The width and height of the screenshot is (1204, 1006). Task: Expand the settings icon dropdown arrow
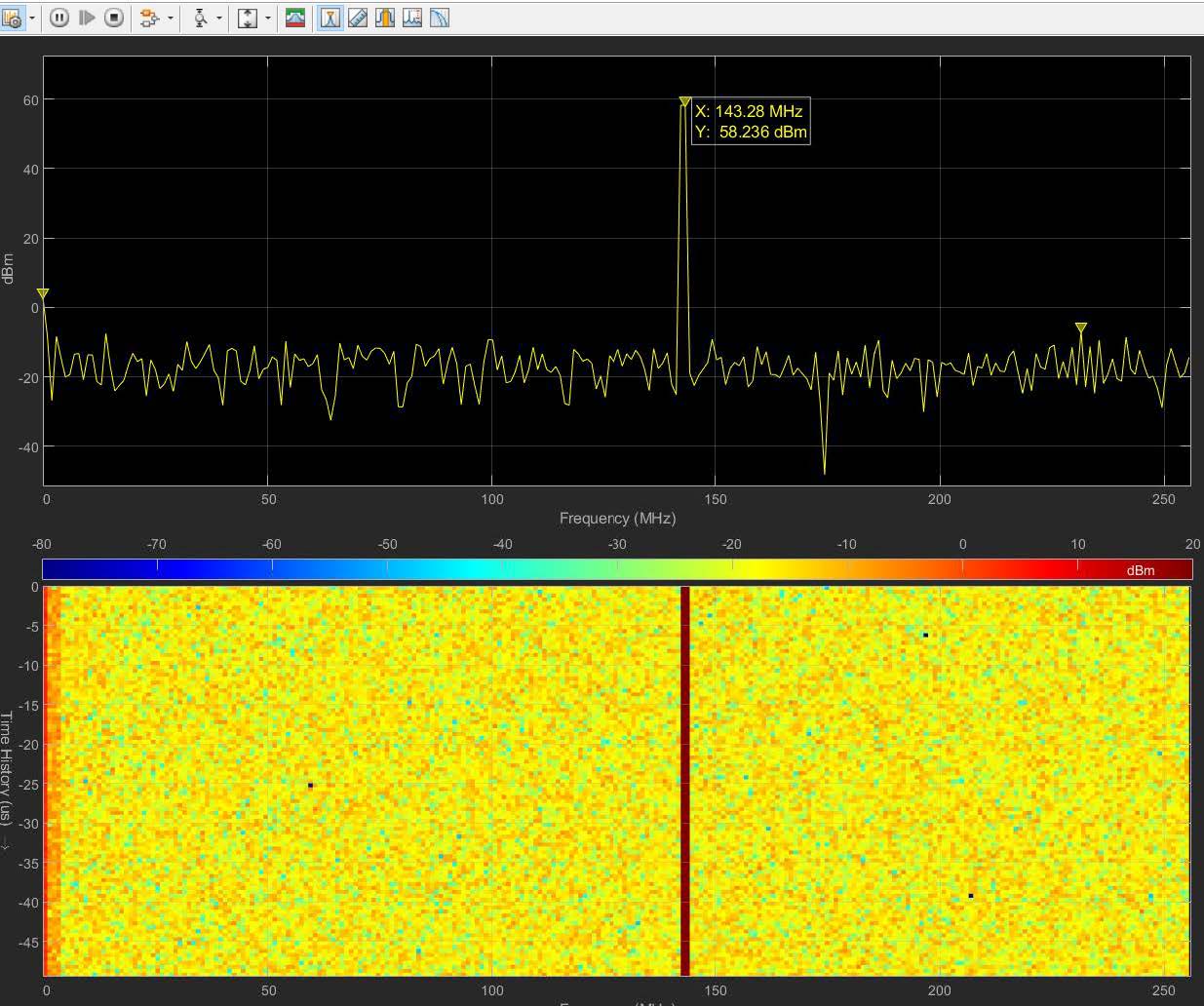coord(32,18)
